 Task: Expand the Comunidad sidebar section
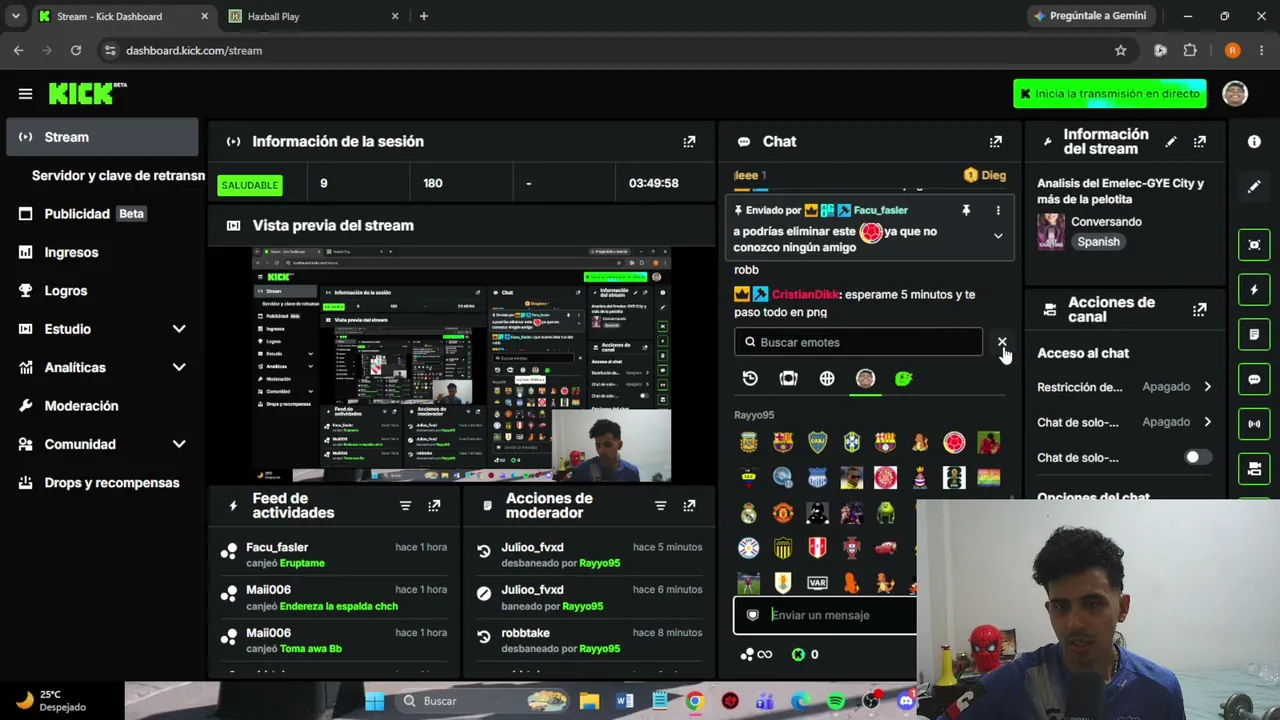point(179,444)
